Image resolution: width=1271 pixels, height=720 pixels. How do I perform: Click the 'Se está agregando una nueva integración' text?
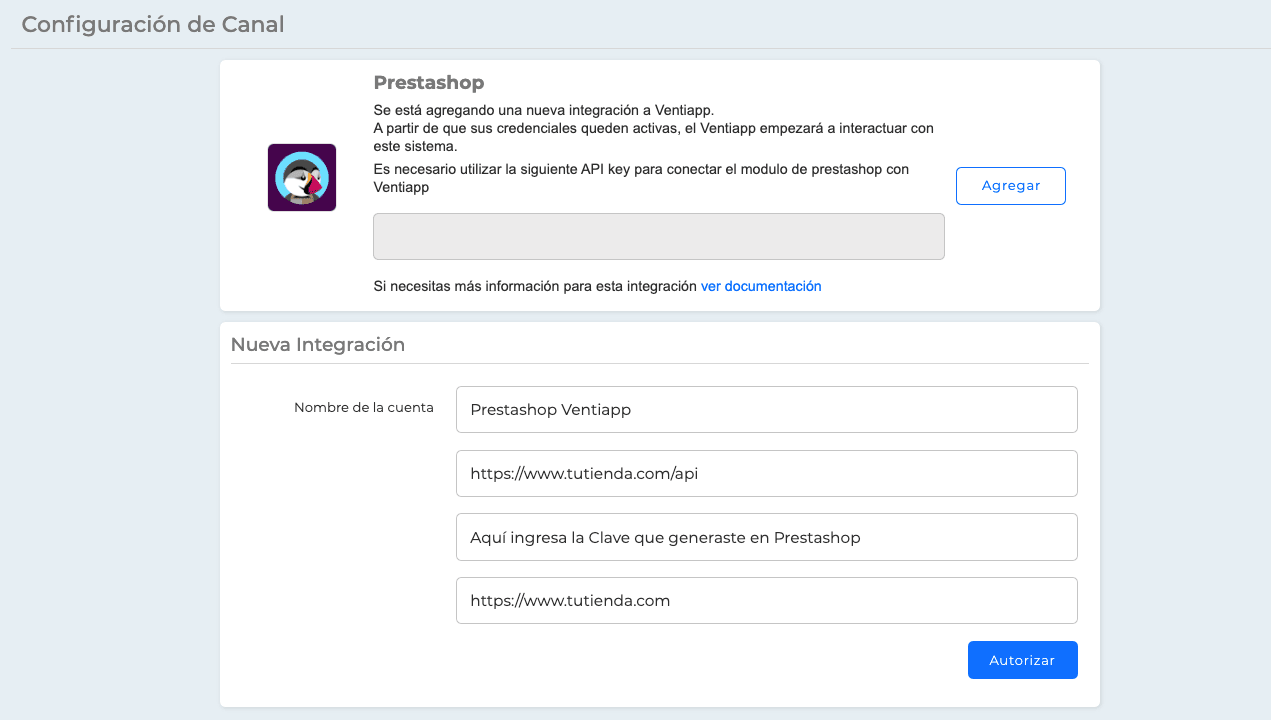[544, 110]
